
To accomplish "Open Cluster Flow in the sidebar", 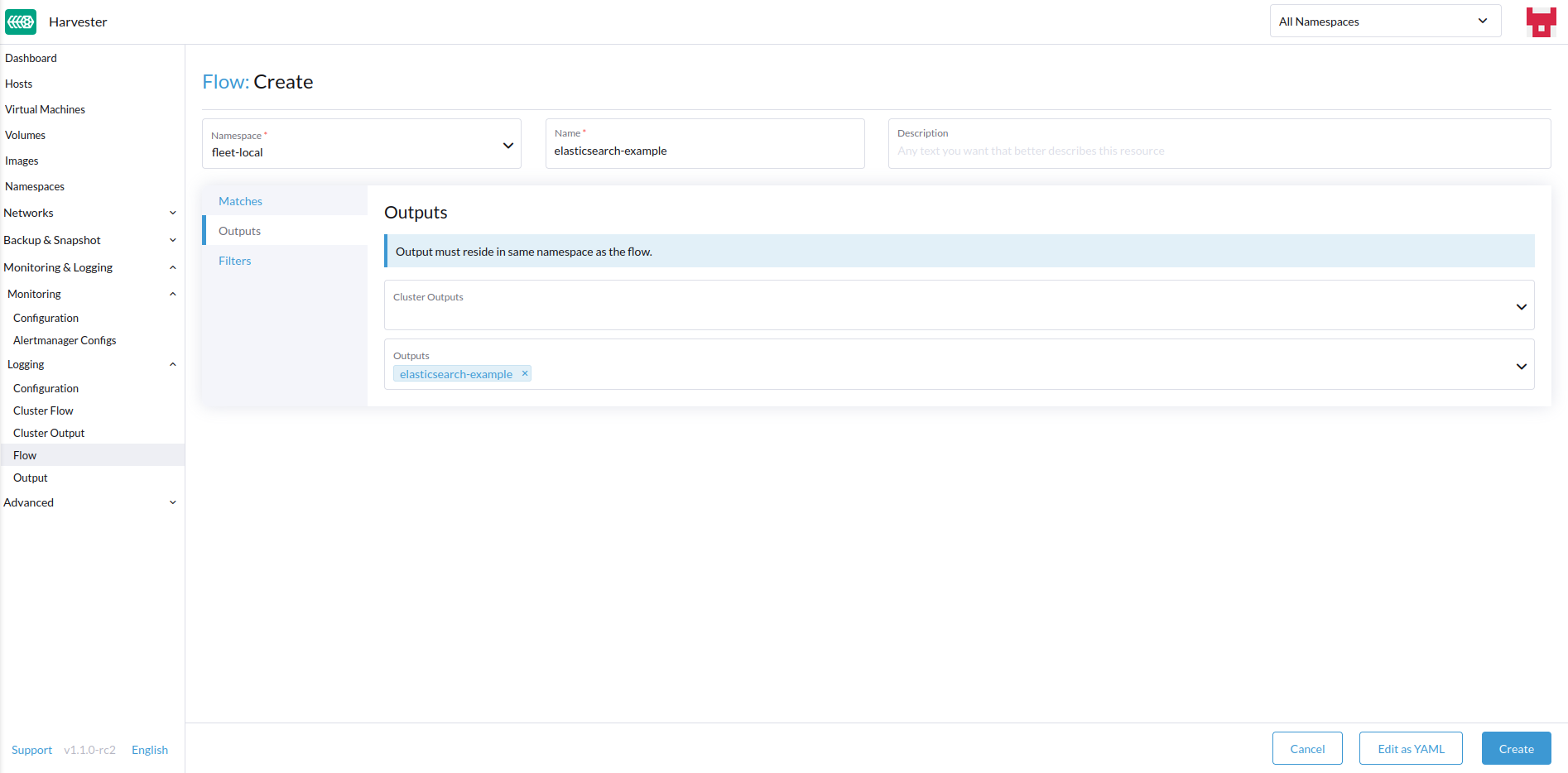I will point(43,410).
